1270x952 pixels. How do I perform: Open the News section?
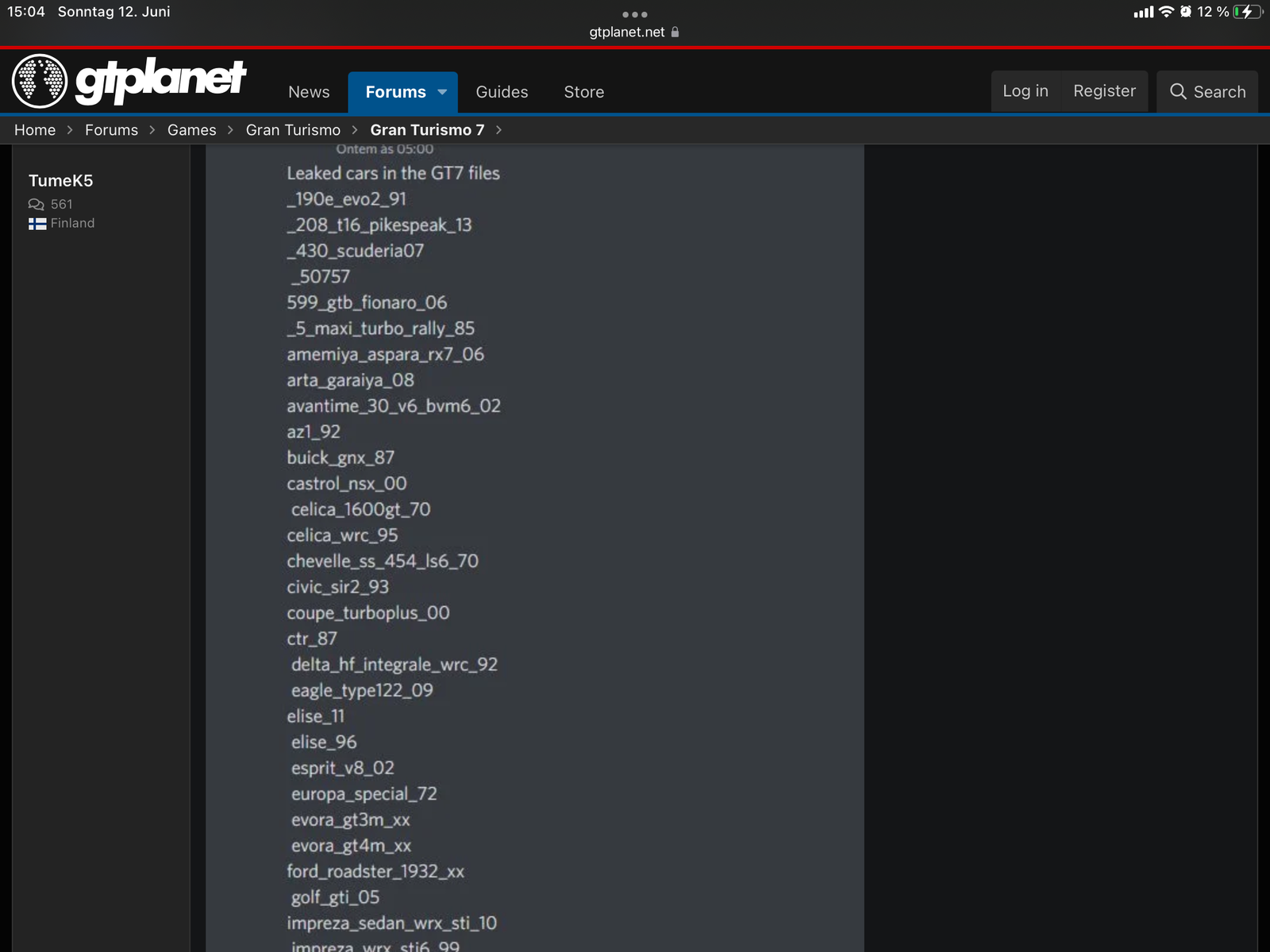click(309, 92)
